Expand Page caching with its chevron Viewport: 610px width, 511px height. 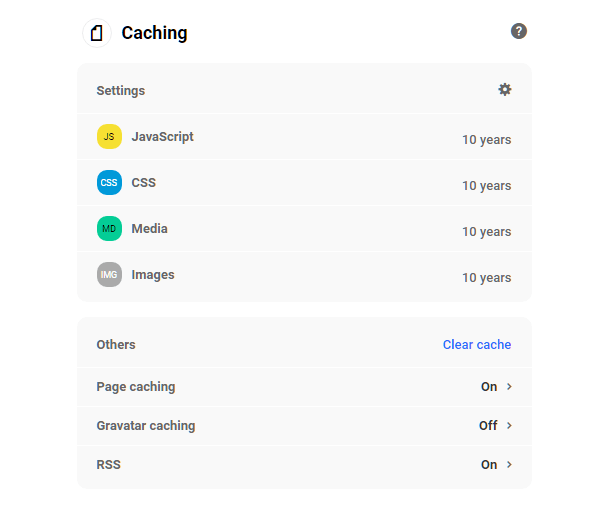509,387
